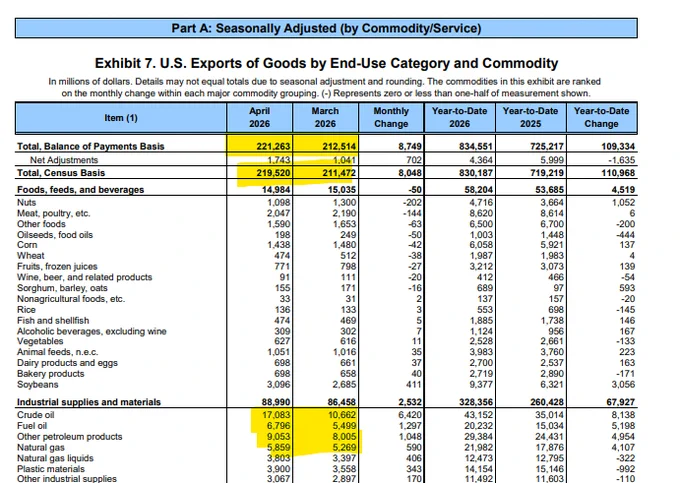Select the 'Animal feeds, n.e.c.' row label

[57, 352]
